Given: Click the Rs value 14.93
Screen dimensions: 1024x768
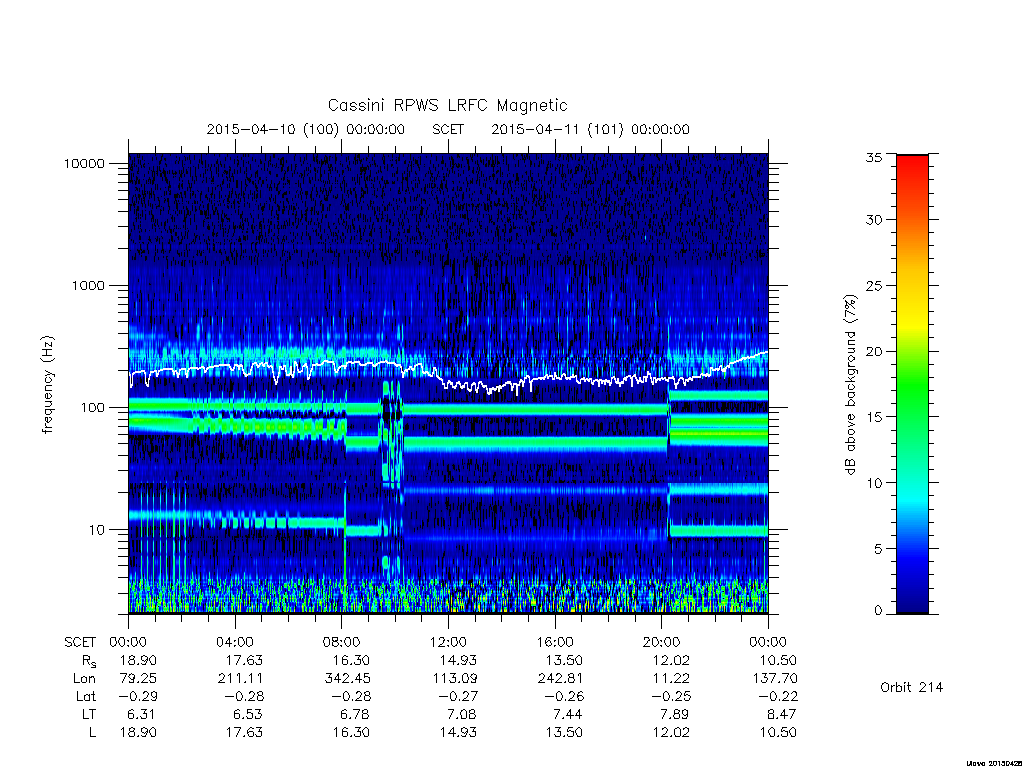Looking at the screenshot, I should pyautogui.click(x=458, y=660).
